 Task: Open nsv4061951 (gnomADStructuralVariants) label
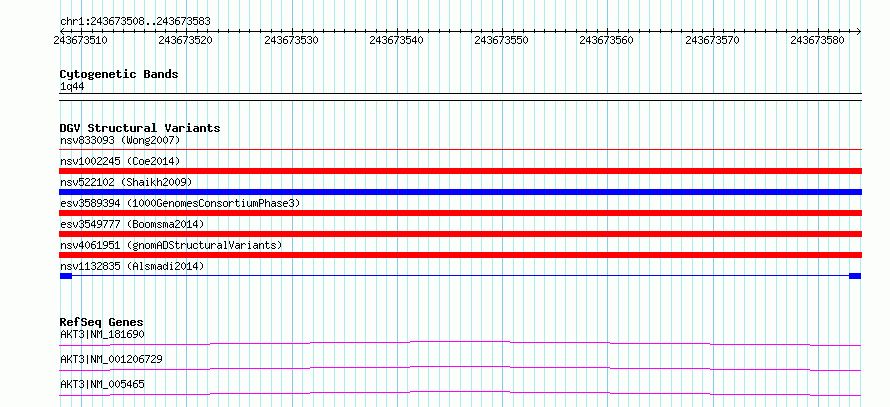coord(171,245)
